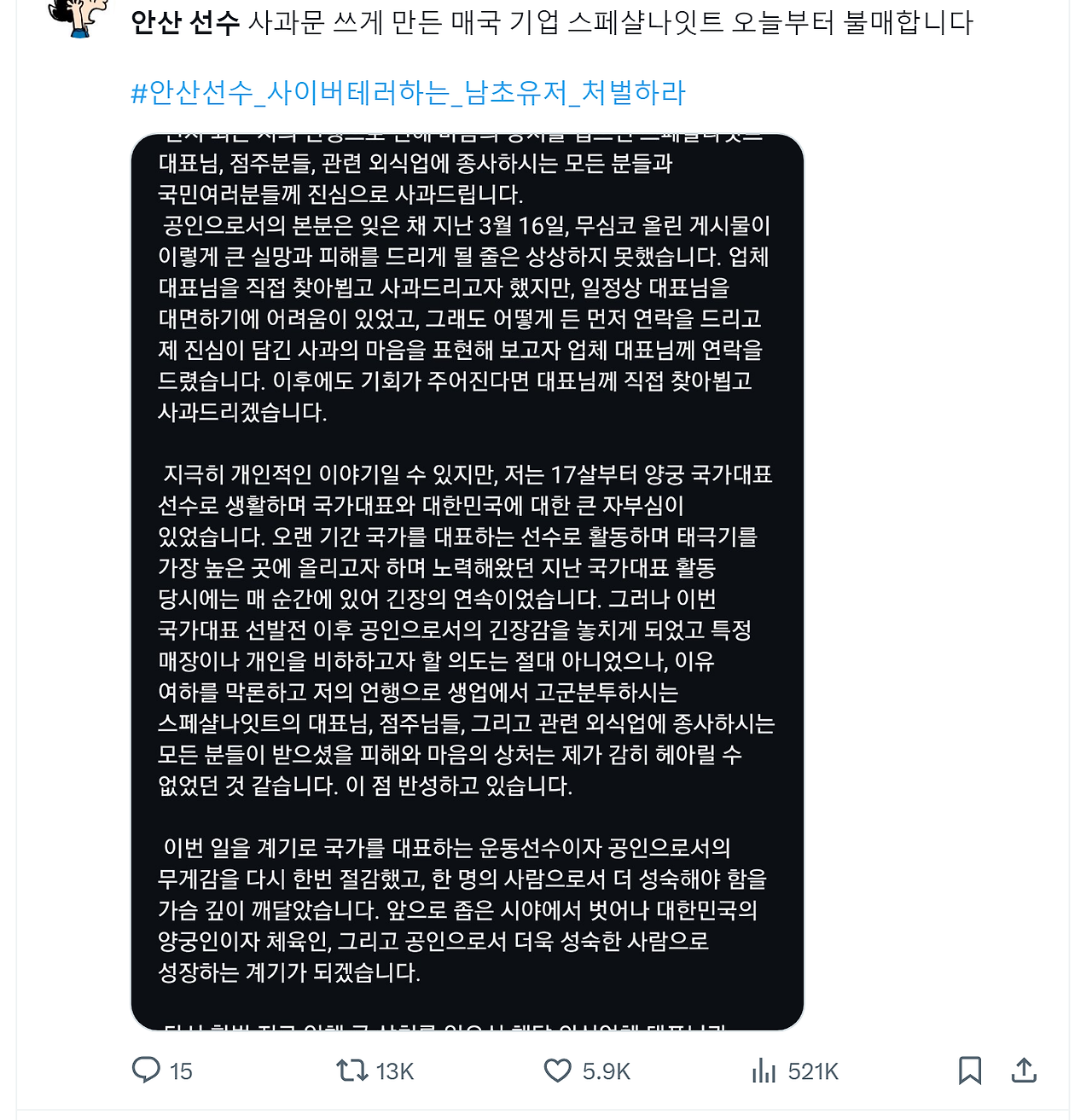The height and width of the screenshot is (1120, 1092).
Task: Open the attached apology letter image
Action: [468, 582]
